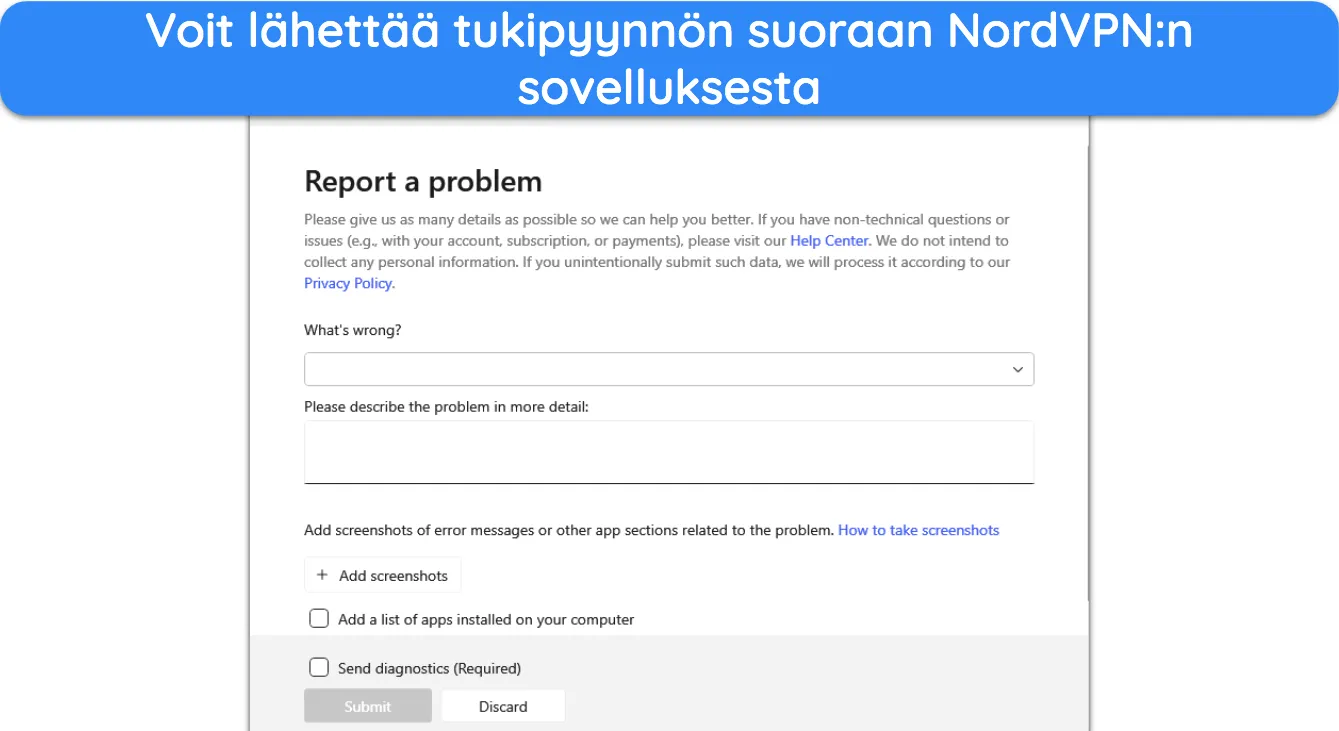Click the problem description text box
The image size is (1339, 731).
click(669, 452)
